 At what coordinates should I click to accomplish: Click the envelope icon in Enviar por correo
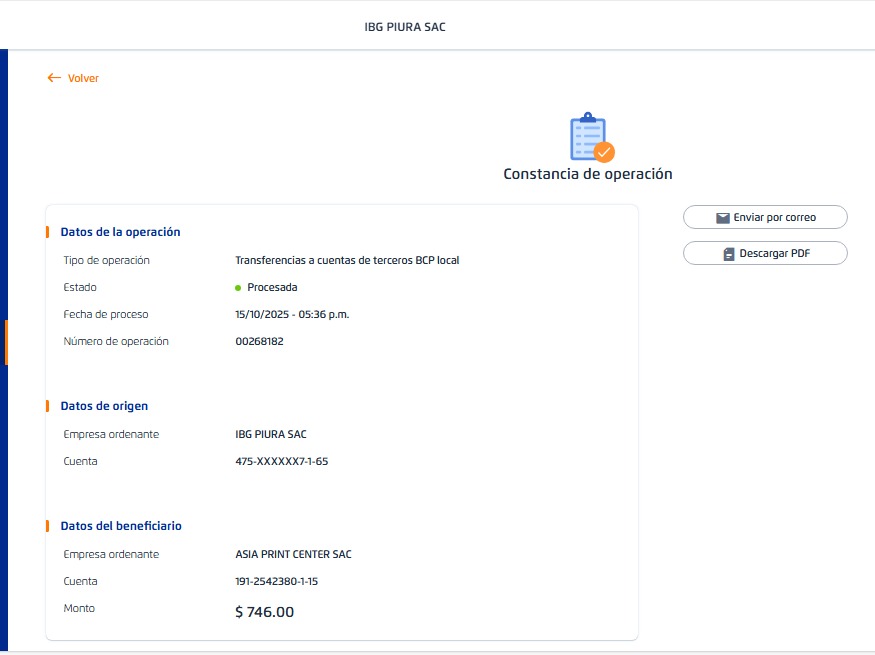[x=722, y=218]
